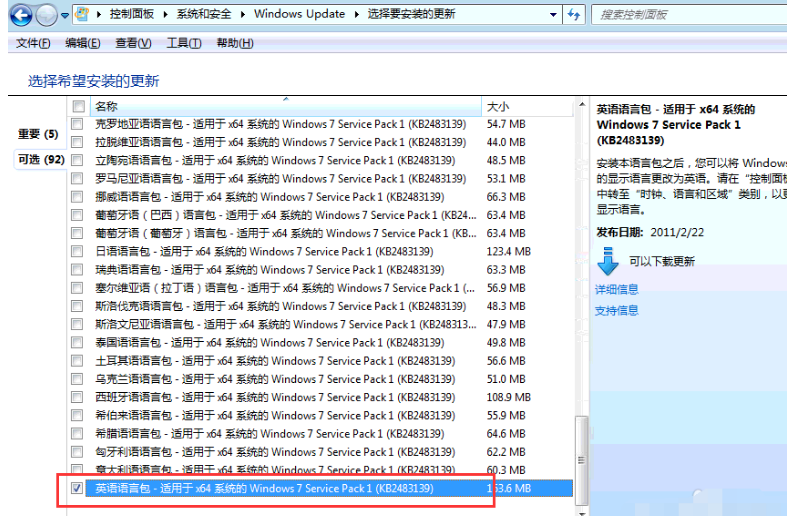The image size is (787, 516).
Task: Click the Control Panel icon in address bar
Action: (82, 14)
